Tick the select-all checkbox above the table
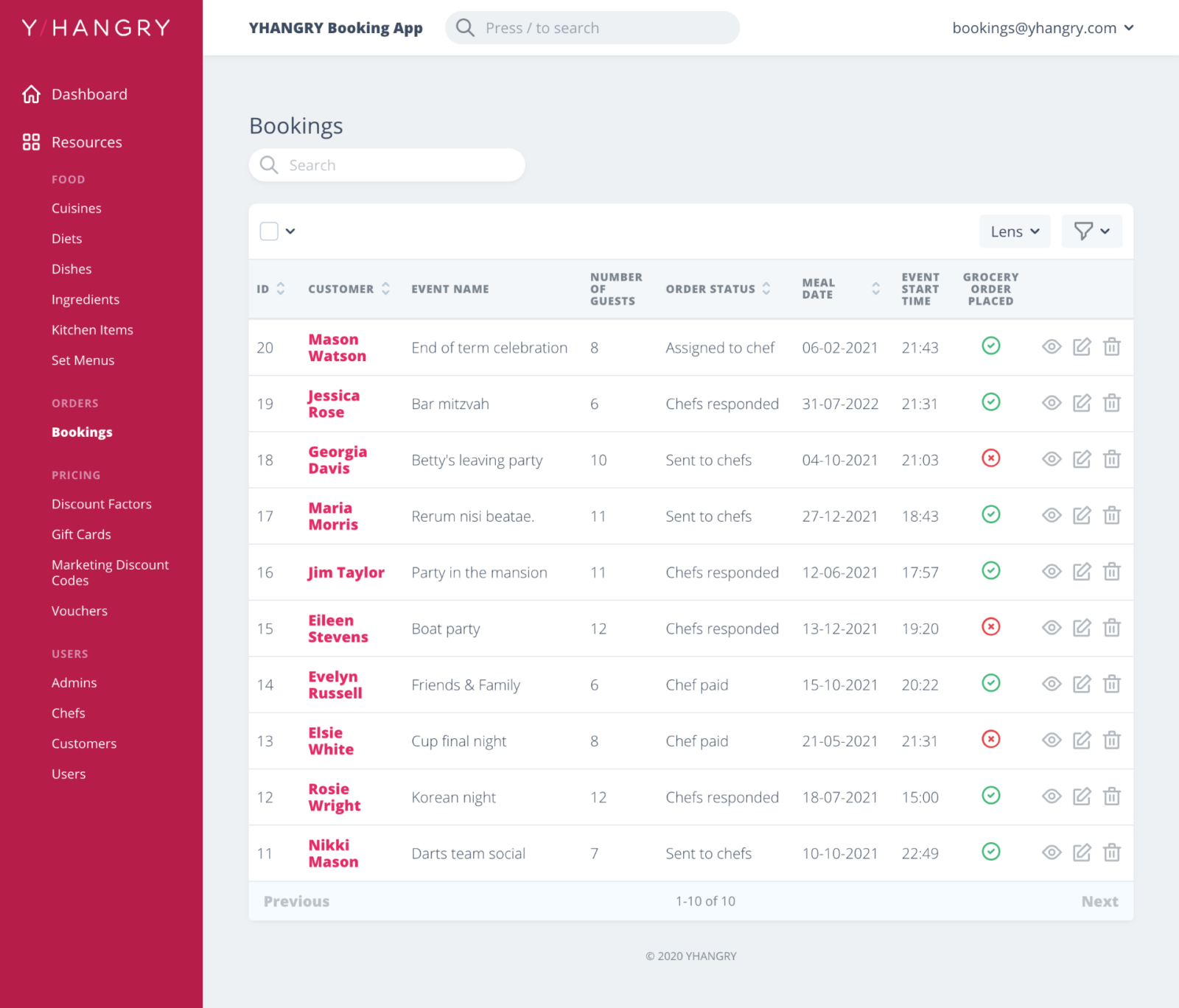Viewport: 1179px width, 1008px height. click(x=268, y=231)
